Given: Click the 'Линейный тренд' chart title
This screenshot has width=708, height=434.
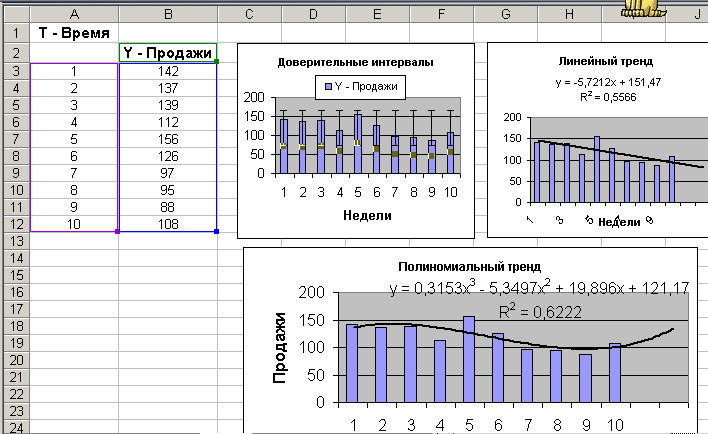Looking at the screenshot, I should 597,60.
